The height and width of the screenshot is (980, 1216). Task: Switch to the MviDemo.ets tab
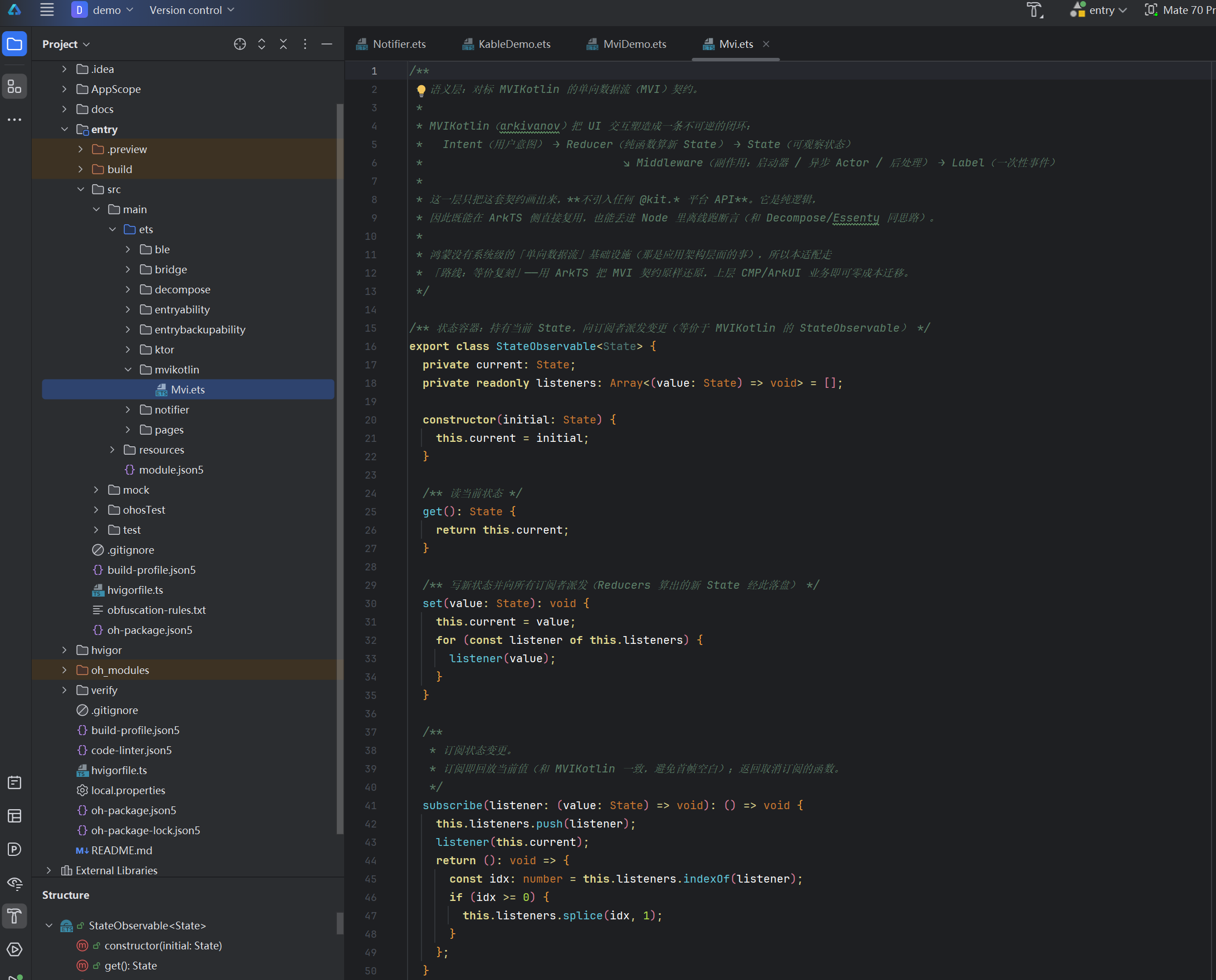[x=626, y=44]
